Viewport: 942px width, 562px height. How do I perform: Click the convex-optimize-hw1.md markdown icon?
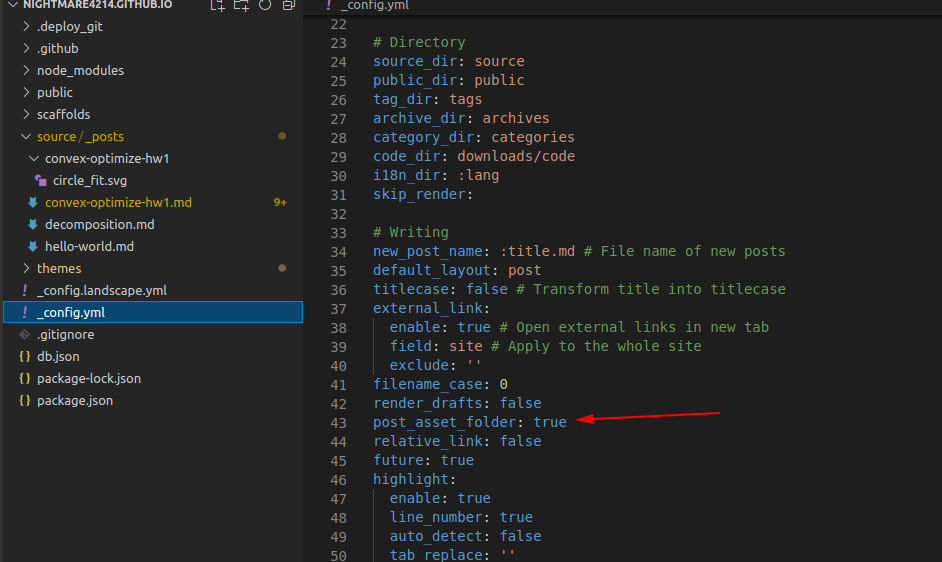click(33, 203)
